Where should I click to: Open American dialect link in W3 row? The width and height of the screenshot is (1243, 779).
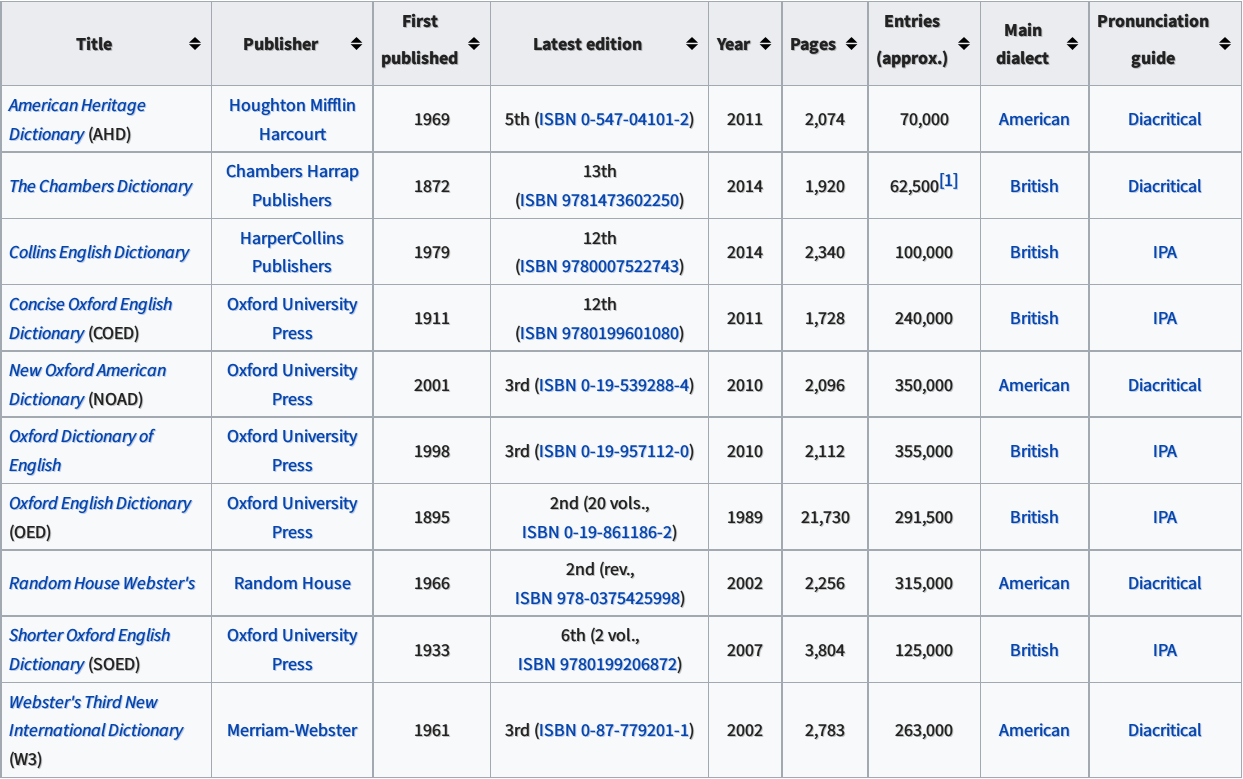point(1034,730)
